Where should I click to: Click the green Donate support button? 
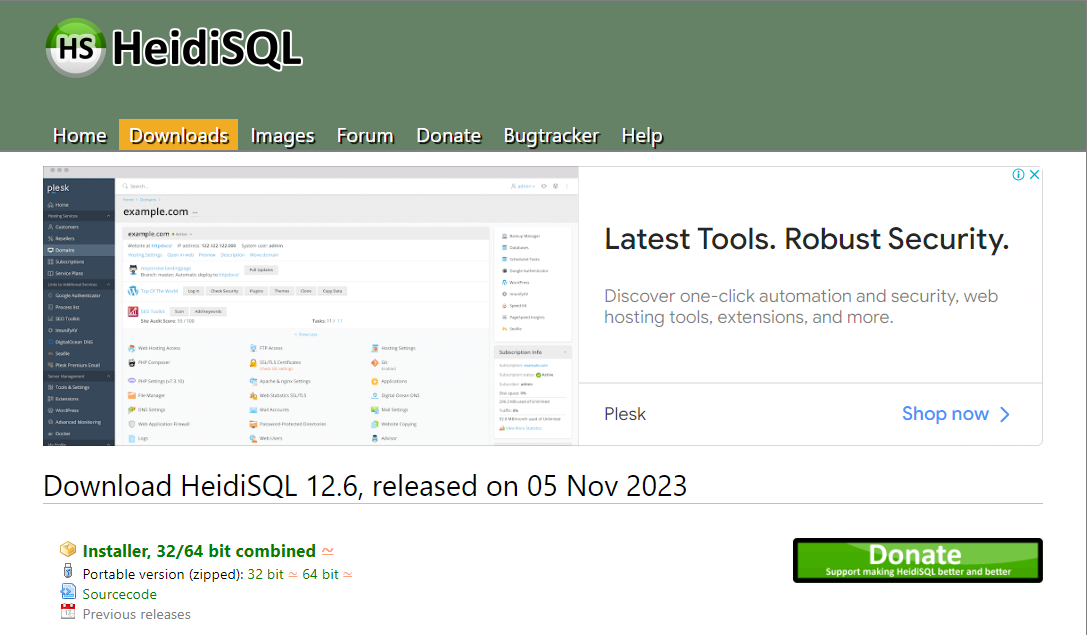[917, 560]
